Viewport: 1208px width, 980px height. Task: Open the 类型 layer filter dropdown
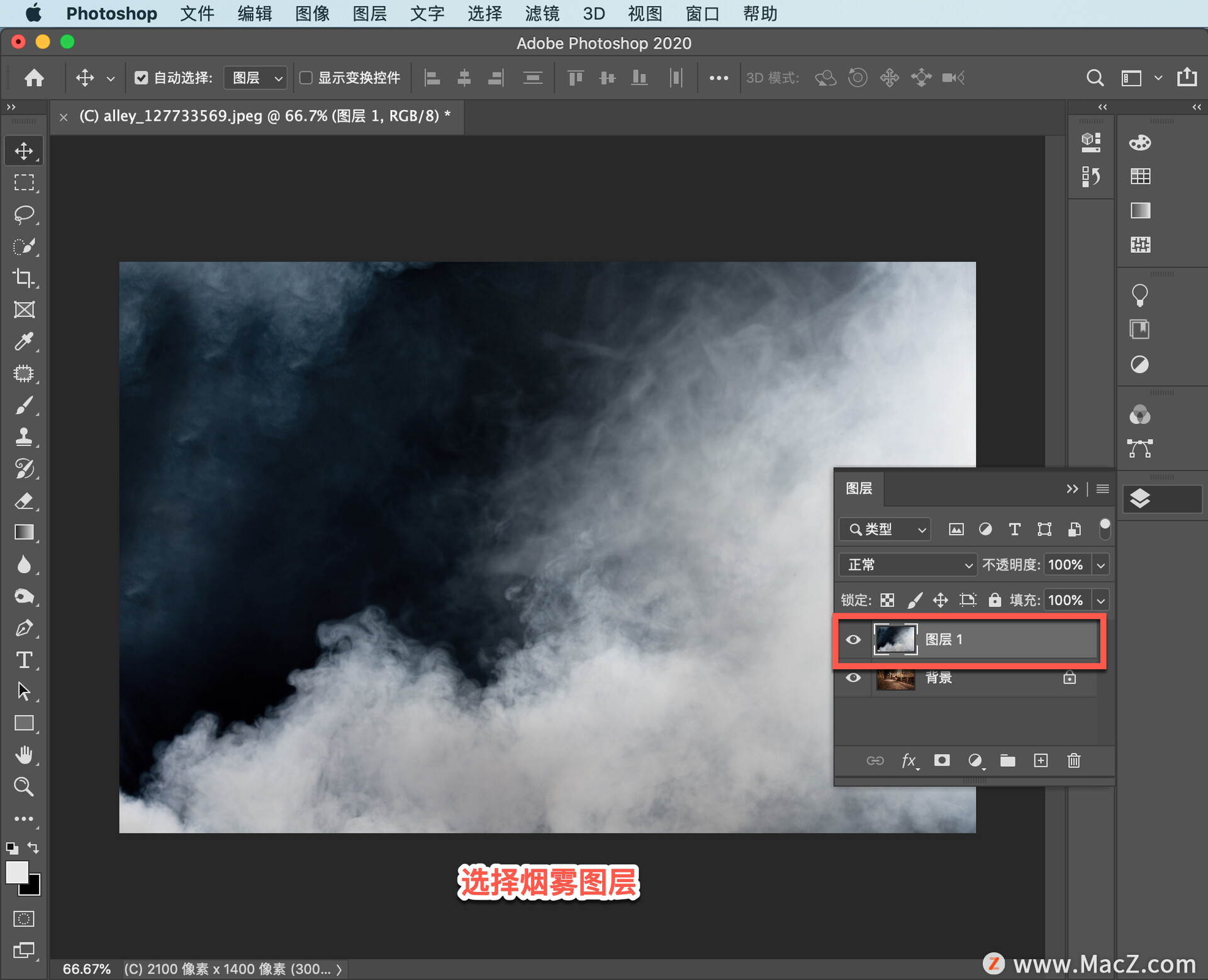tap(885, 530)
